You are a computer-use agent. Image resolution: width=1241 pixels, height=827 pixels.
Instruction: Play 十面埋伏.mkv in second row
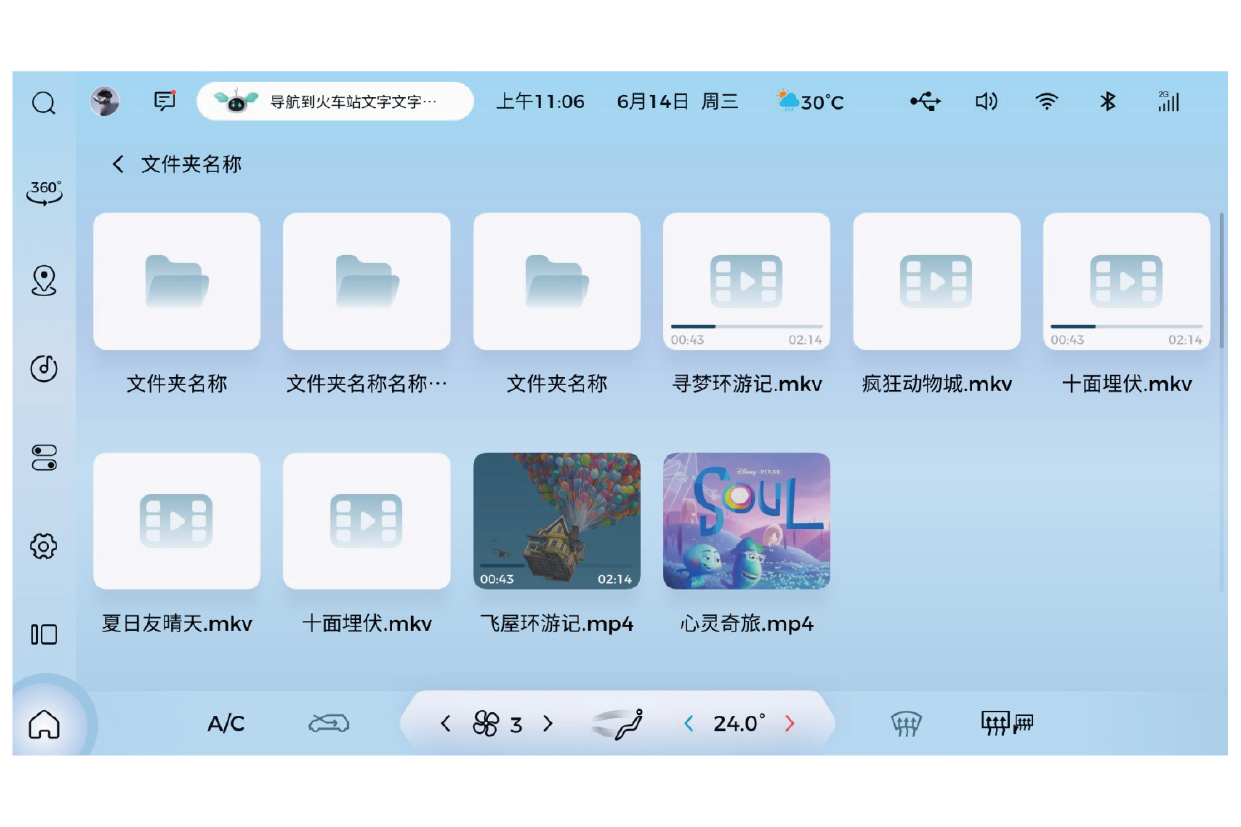367,521
